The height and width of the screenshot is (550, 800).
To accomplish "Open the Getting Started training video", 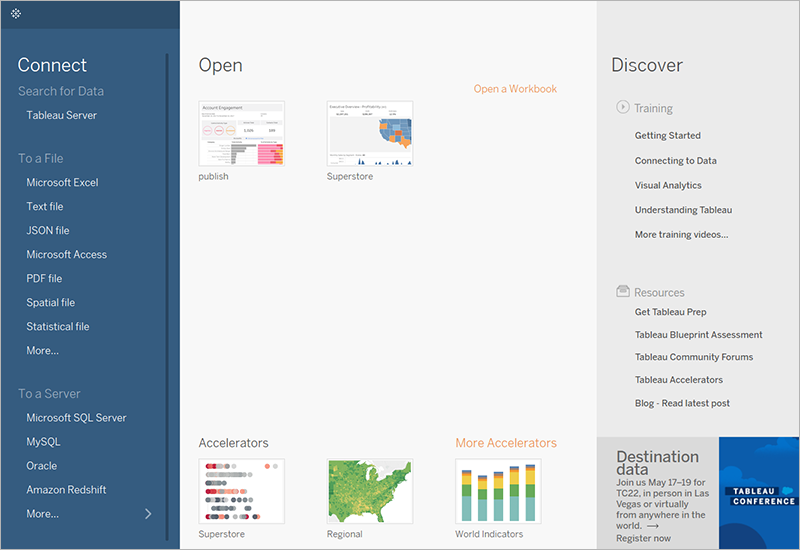I will point(668,136).
